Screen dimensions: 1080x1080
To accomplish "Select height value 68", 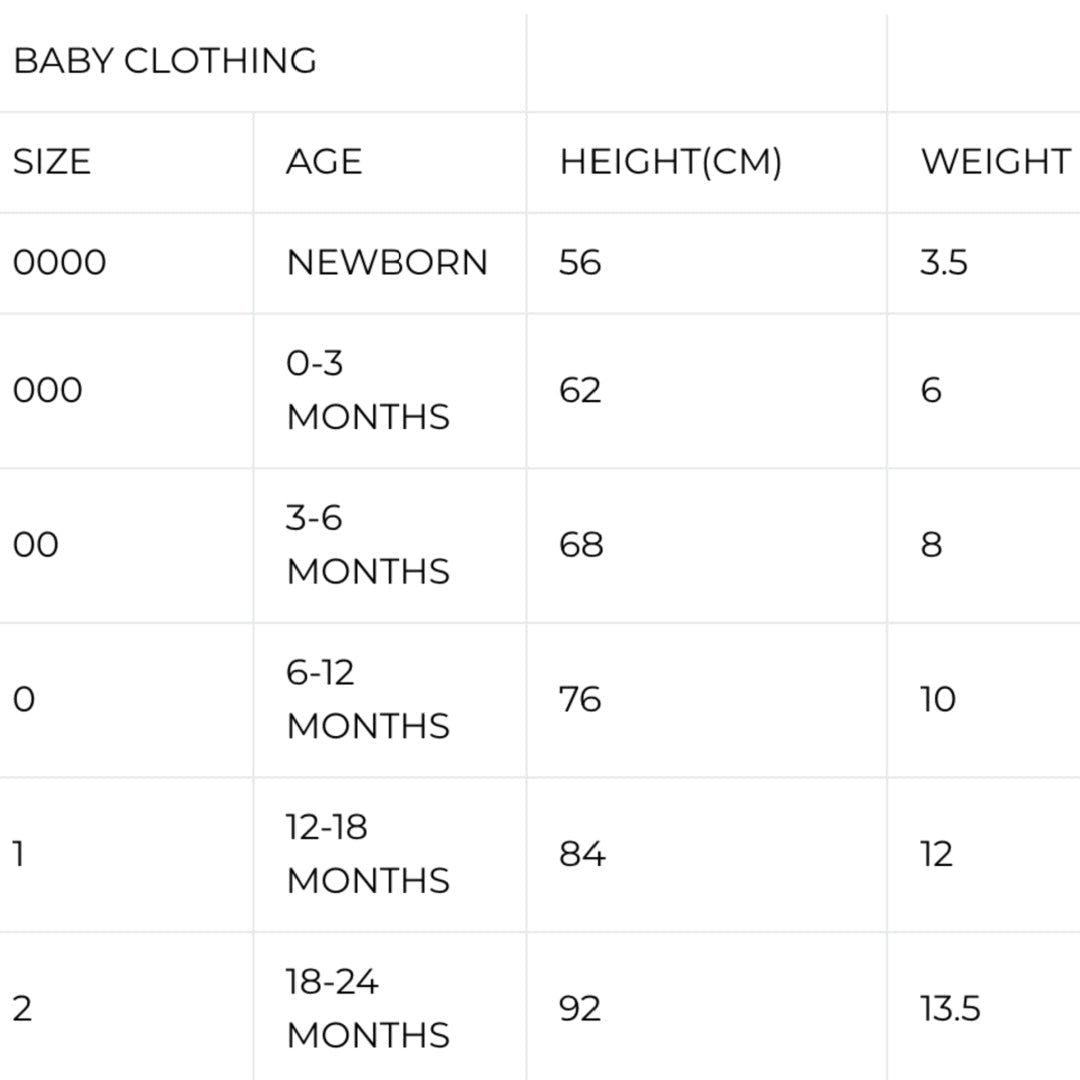I will point(581,545).
